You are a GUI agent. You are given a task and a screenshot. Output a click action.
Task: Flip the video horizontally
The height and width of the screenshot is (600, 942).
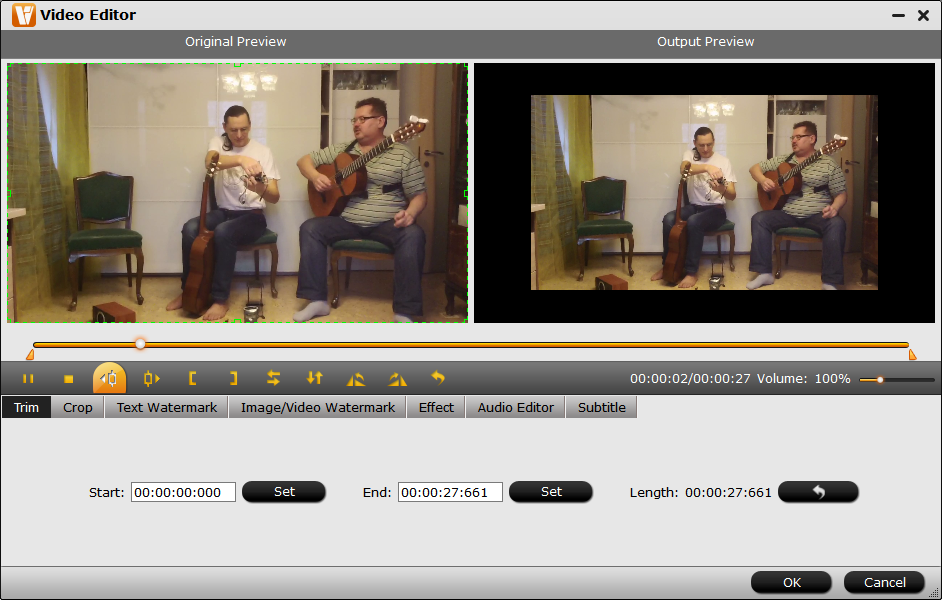(x=273, y=379)
